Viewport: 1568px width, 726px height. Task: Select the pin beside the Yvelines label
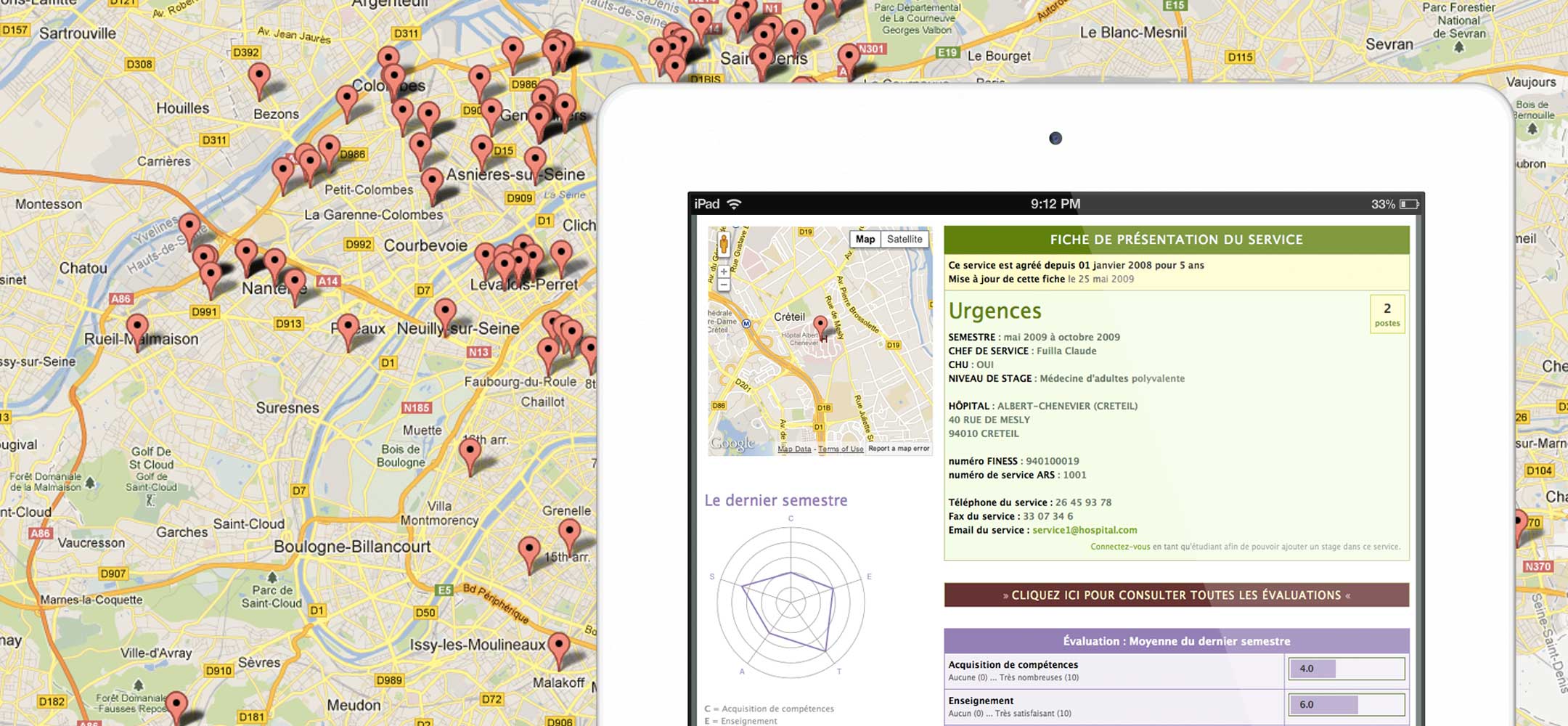(189, 232)
